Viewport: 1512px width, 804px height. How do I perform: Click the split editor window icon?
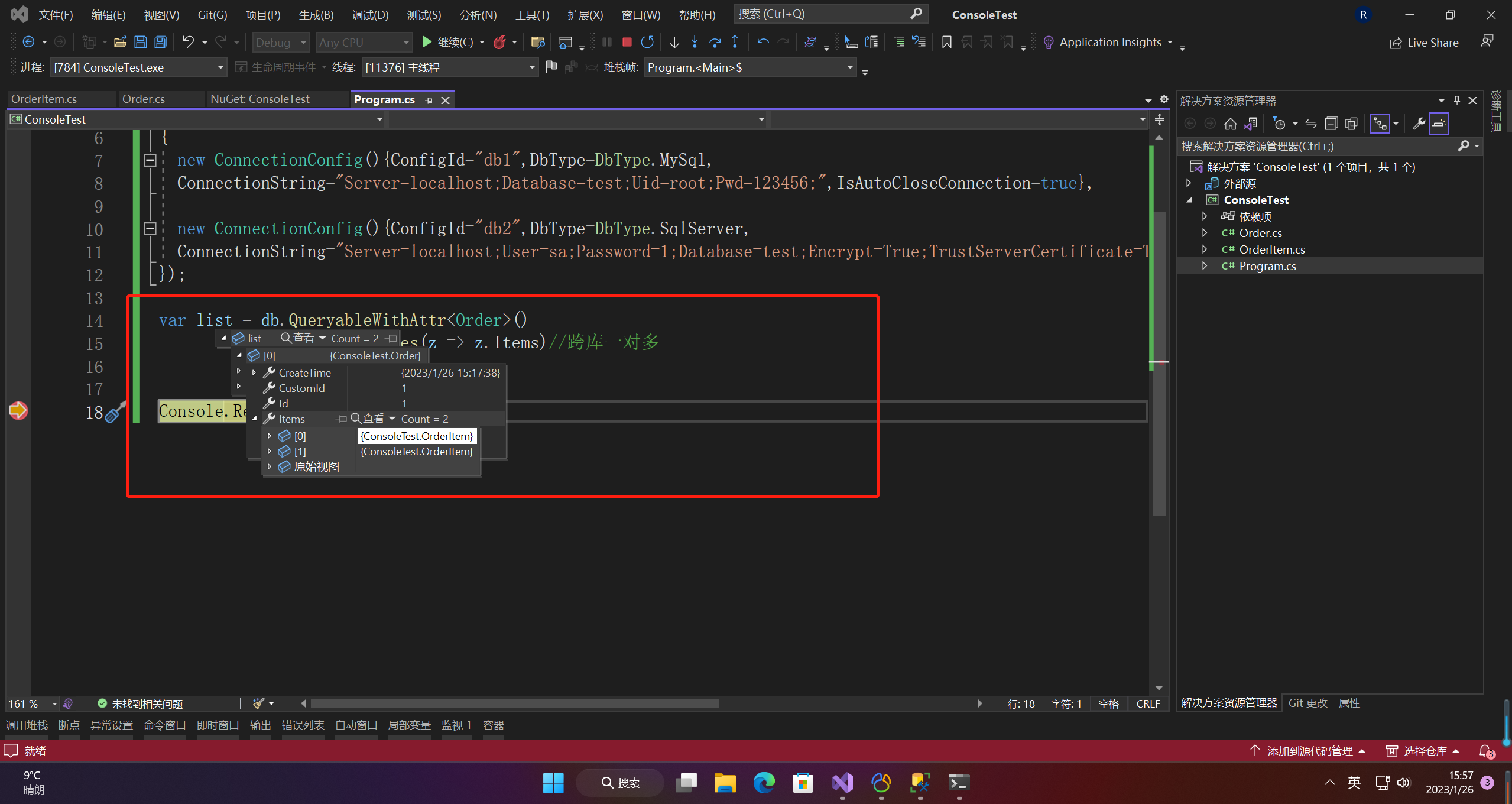tap(1160, 119)
